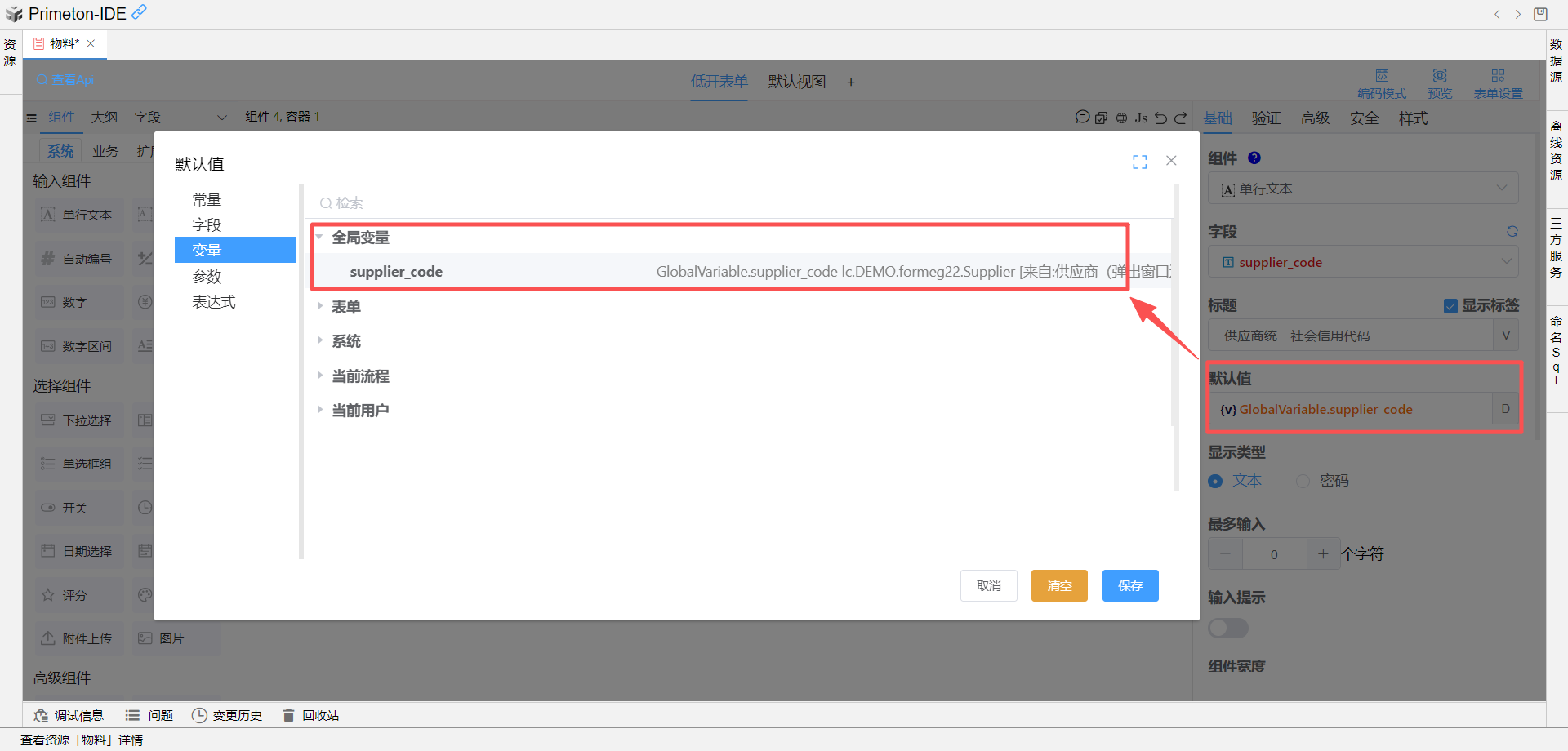The image size is (1568, 751).
Task: Click the blue help icon beside 组件
Action: (x=1254, y=158)
